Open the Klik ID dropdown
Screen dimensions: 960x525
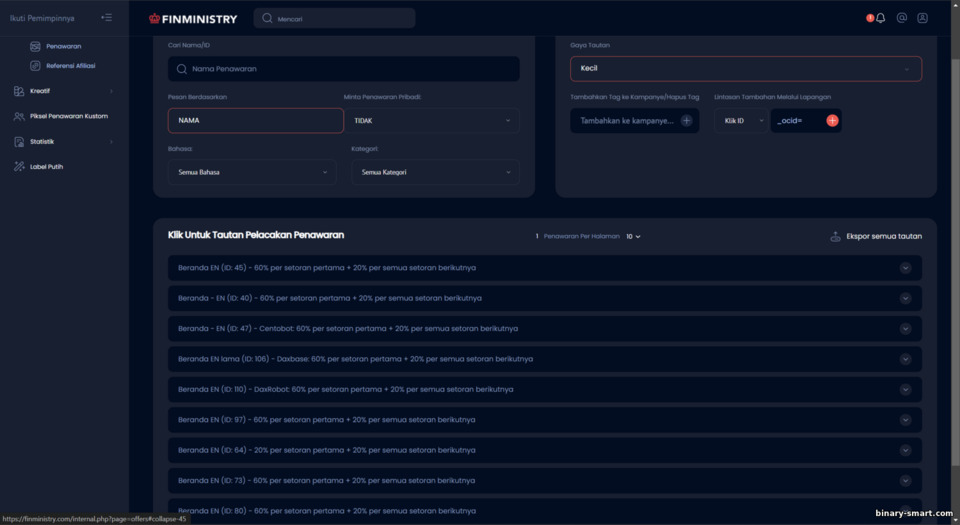741,121
